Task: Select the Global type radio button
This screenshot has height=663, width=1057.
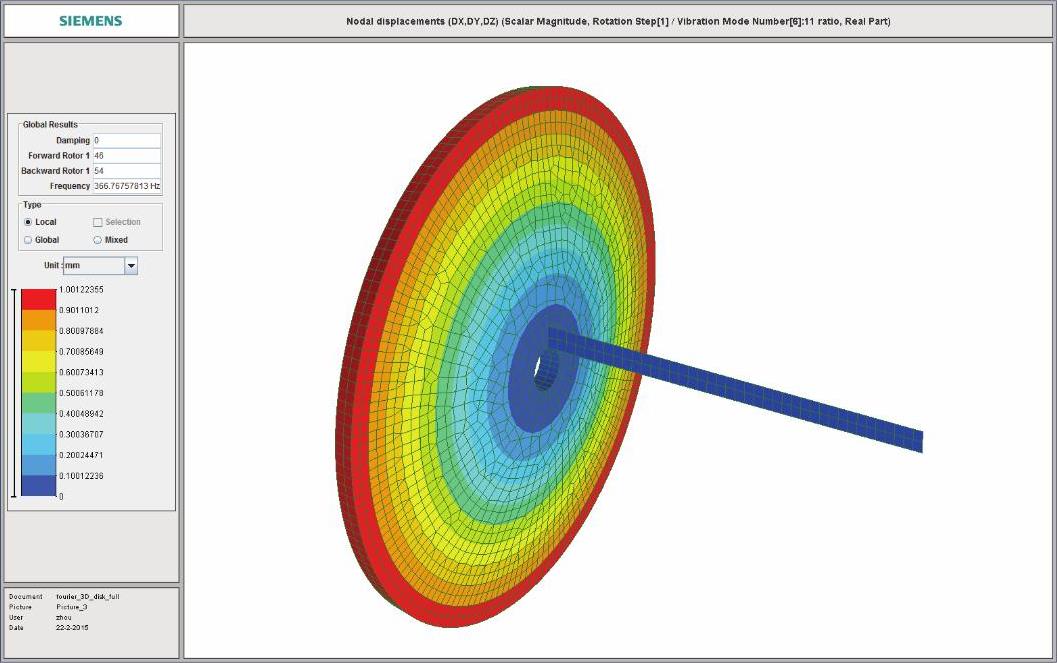Action: click(28, 240)
